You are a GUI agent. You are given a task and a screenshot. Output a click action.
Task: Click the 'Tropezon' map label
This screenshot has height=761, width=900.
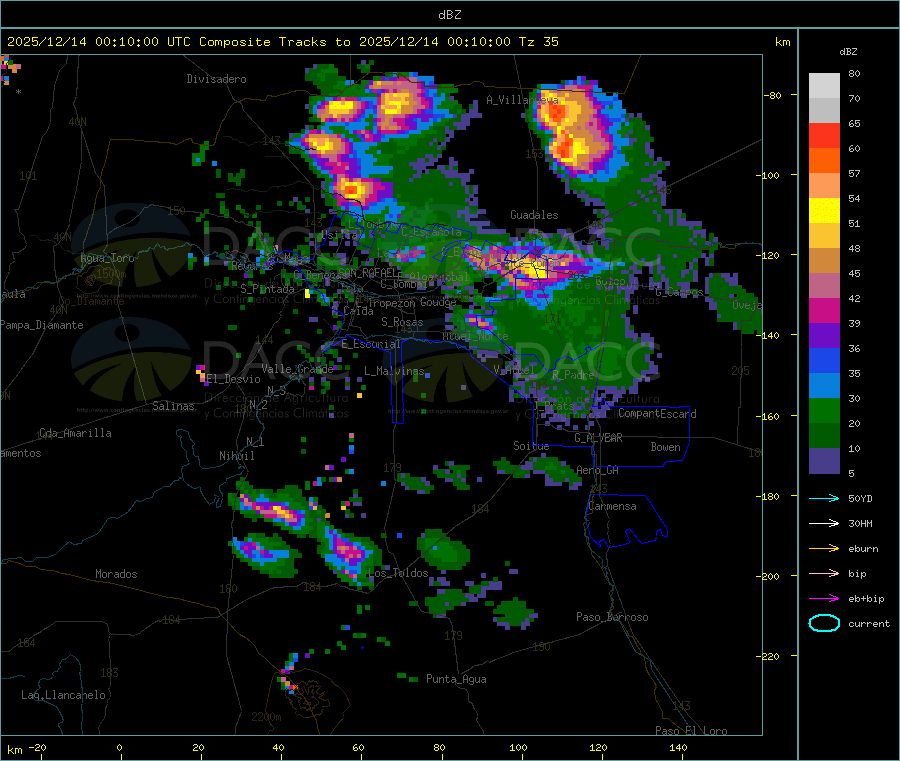tap(391, 302)
